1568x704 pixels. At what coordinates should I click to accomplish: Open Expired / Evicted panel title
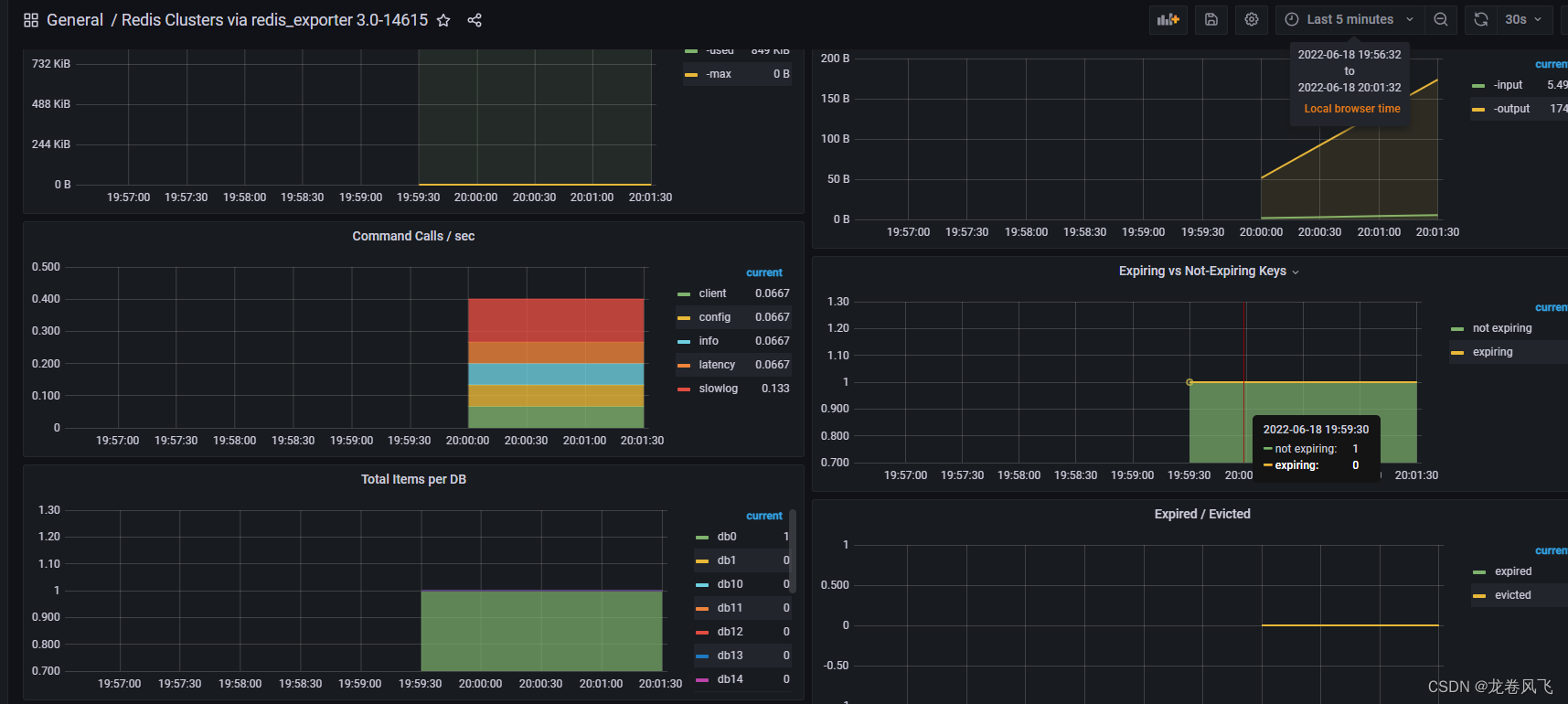click(1202, 514)
